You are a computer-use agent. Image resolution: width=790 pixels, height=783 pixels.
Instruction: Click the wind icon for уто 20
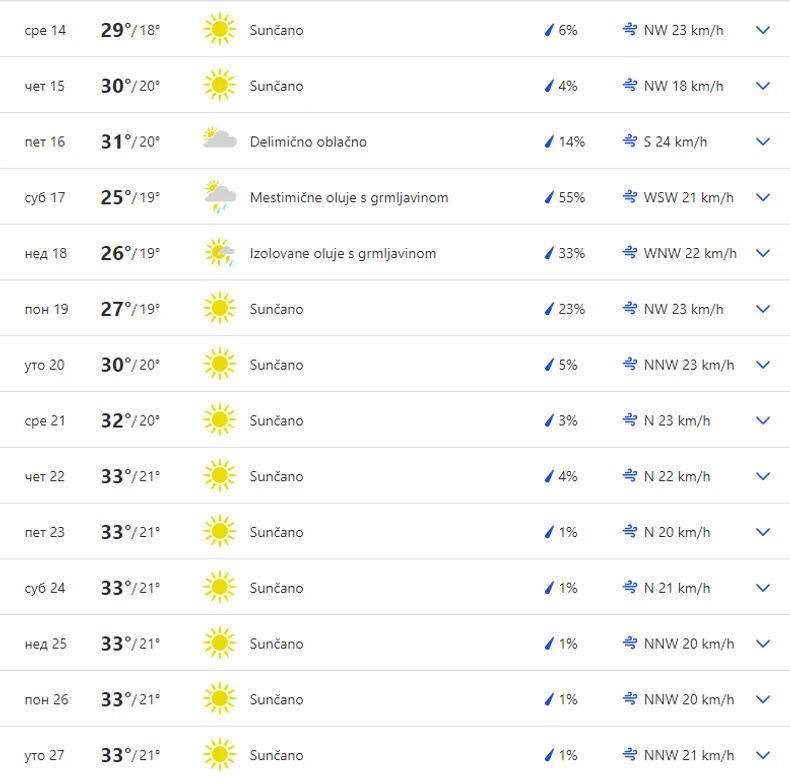[629, 365]
